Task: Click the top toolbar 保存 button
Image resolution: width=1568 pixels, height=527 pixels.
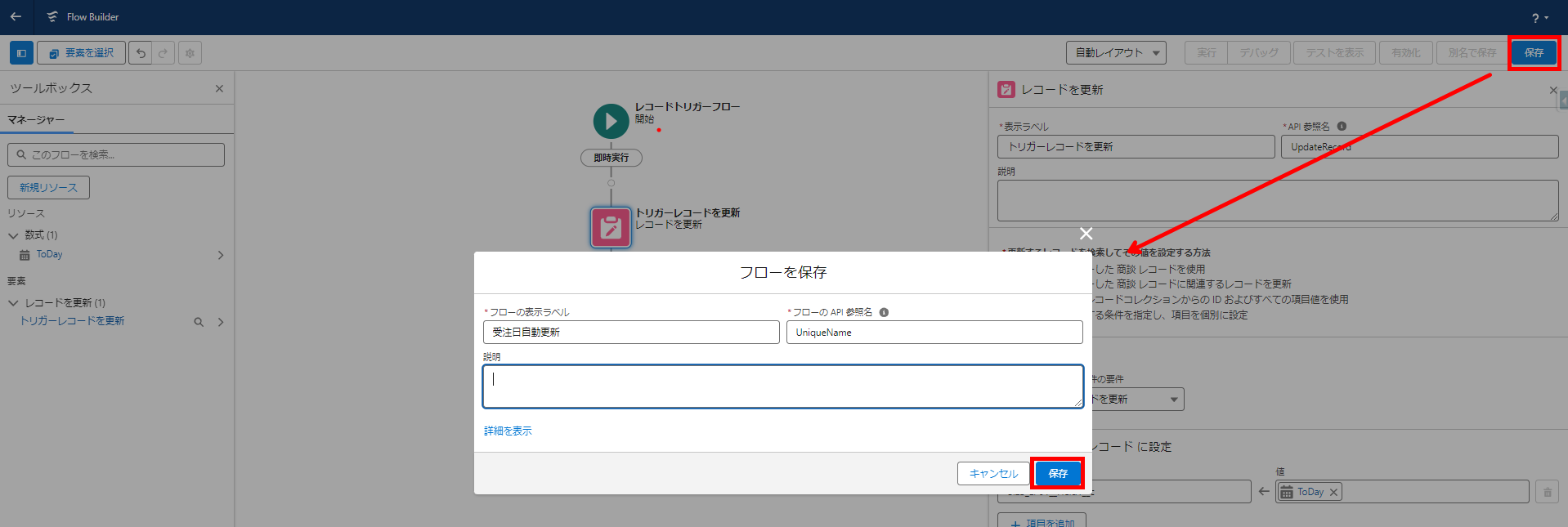Action: point(1534,53)
